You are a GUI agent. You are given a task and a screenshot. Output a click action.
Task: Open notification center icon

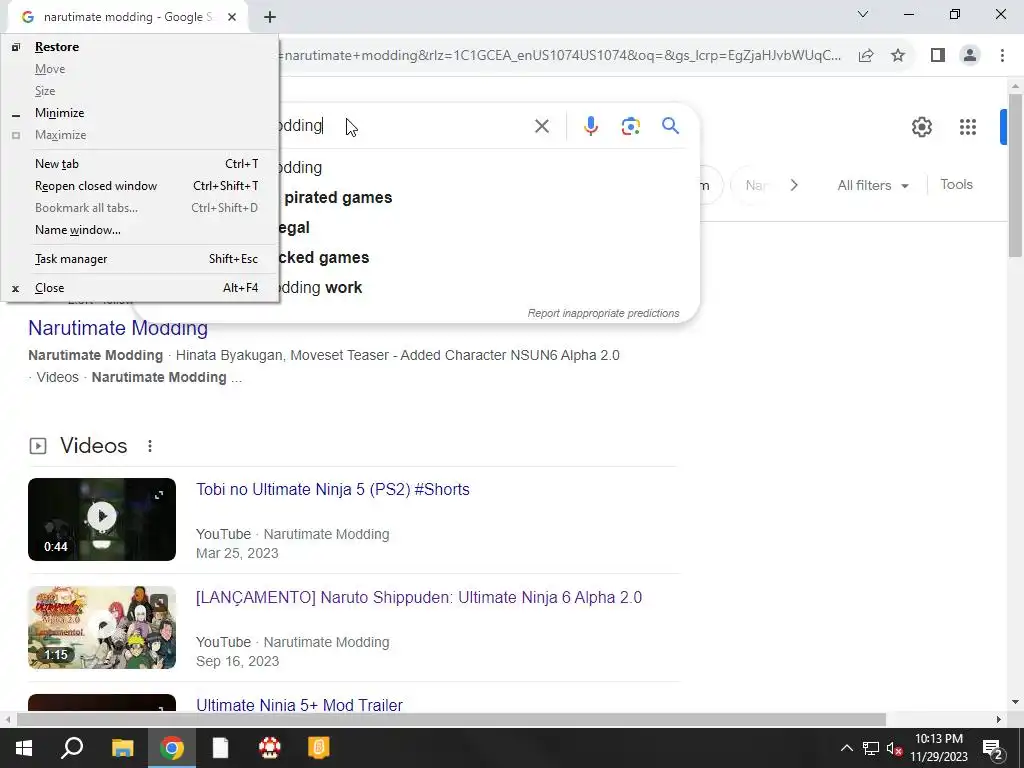[992, 748]
